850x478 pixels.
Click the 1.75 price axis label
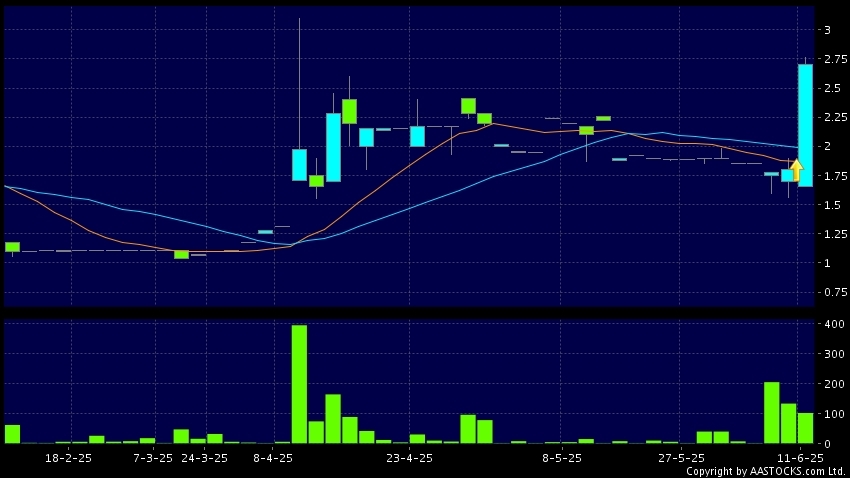point(835,176)
